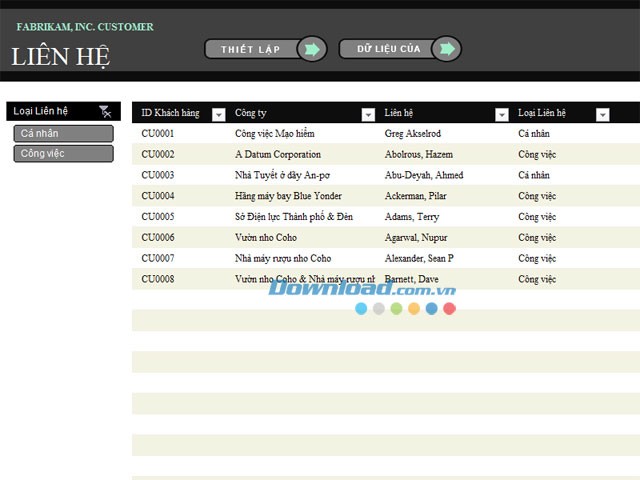Open the Liên hệ column filter dropdown
The width and height of the screenshot is (640, 480).
pos(502,114)
